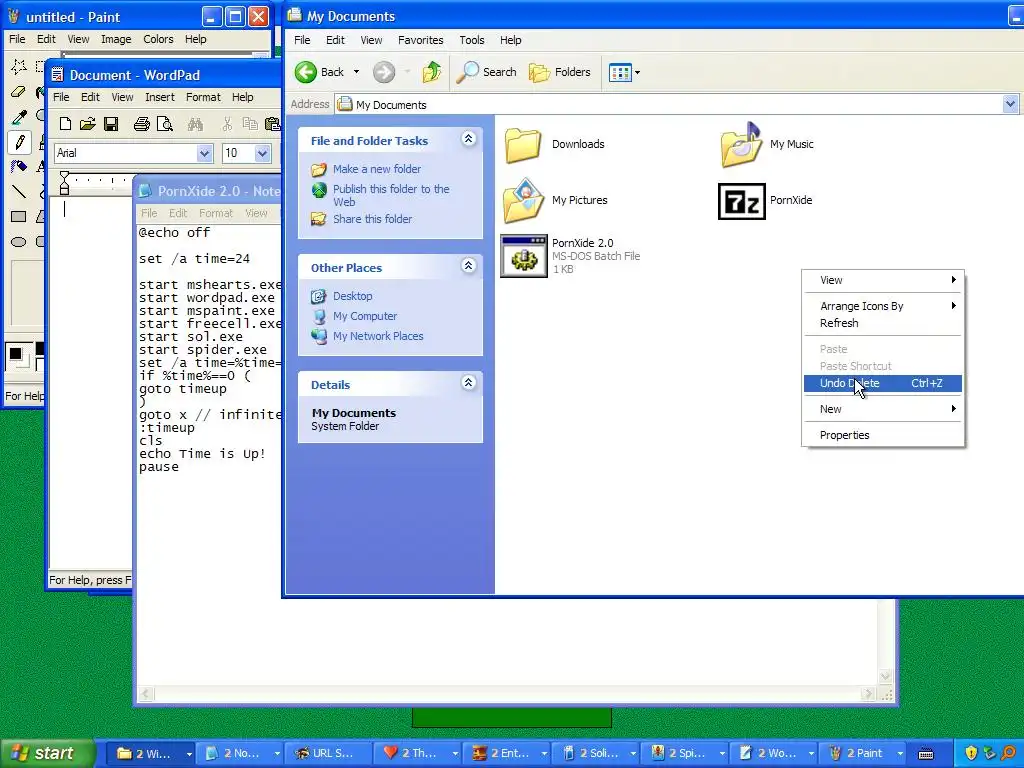Viewport: 1024px width, 768px height.
Task: Select the Free-Form Select tool in Paint
Action: coord(19,66)
